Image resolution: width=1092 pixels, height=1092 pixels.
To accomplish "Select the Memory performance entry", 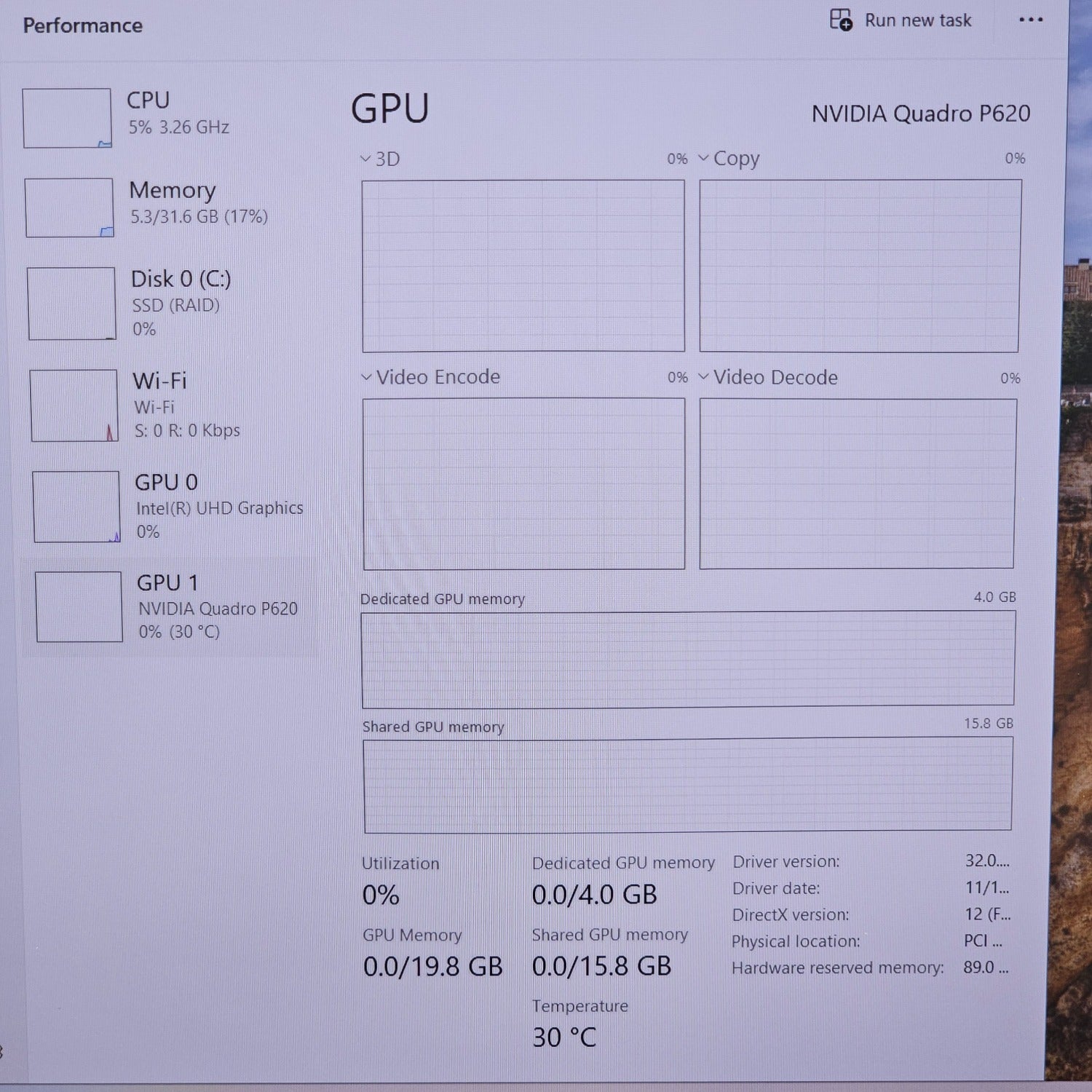I will click(x=167, y=207).
